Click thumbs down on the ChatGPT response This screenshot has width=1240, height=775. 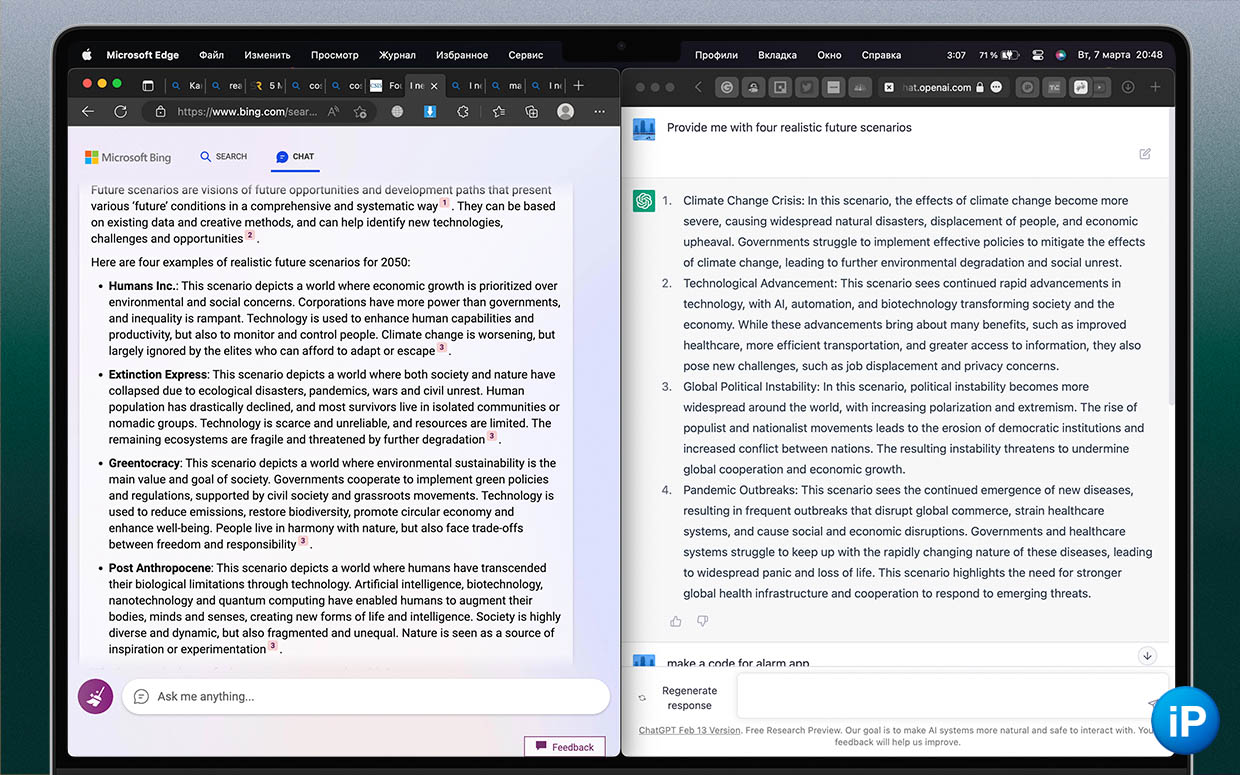tap(703, 621)
